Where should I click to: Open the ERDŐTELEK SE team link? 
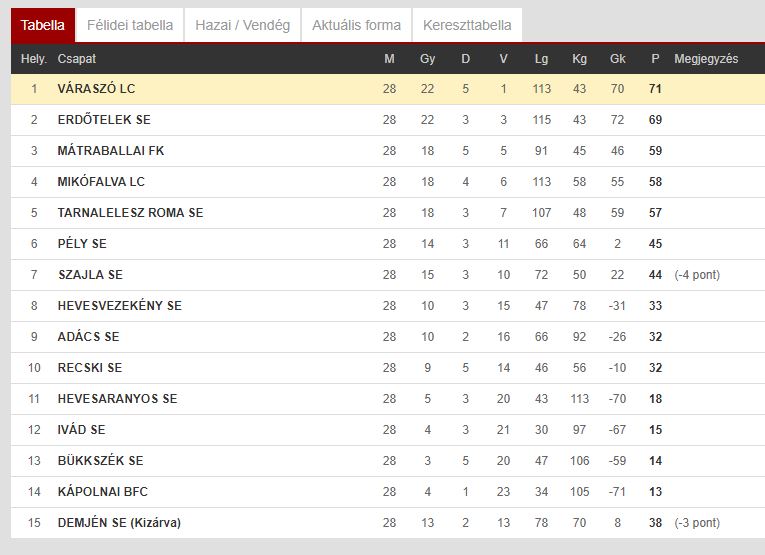(x=104, y=119)
